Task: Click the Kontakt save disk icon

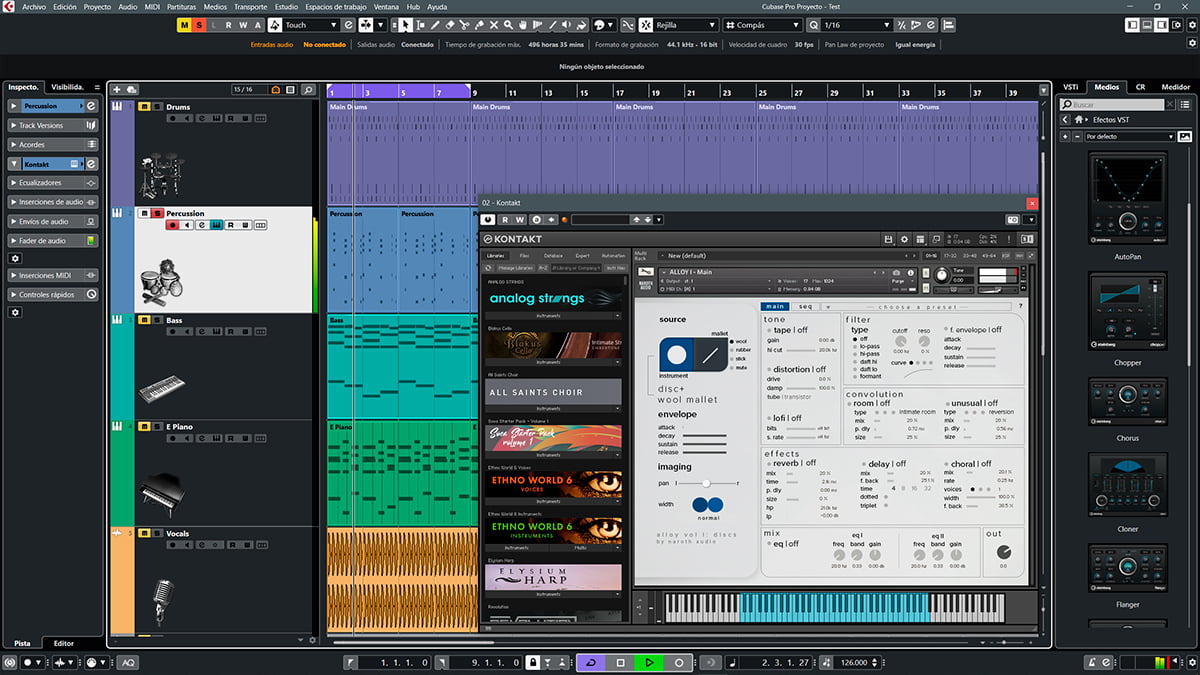Action: point(888,239)
